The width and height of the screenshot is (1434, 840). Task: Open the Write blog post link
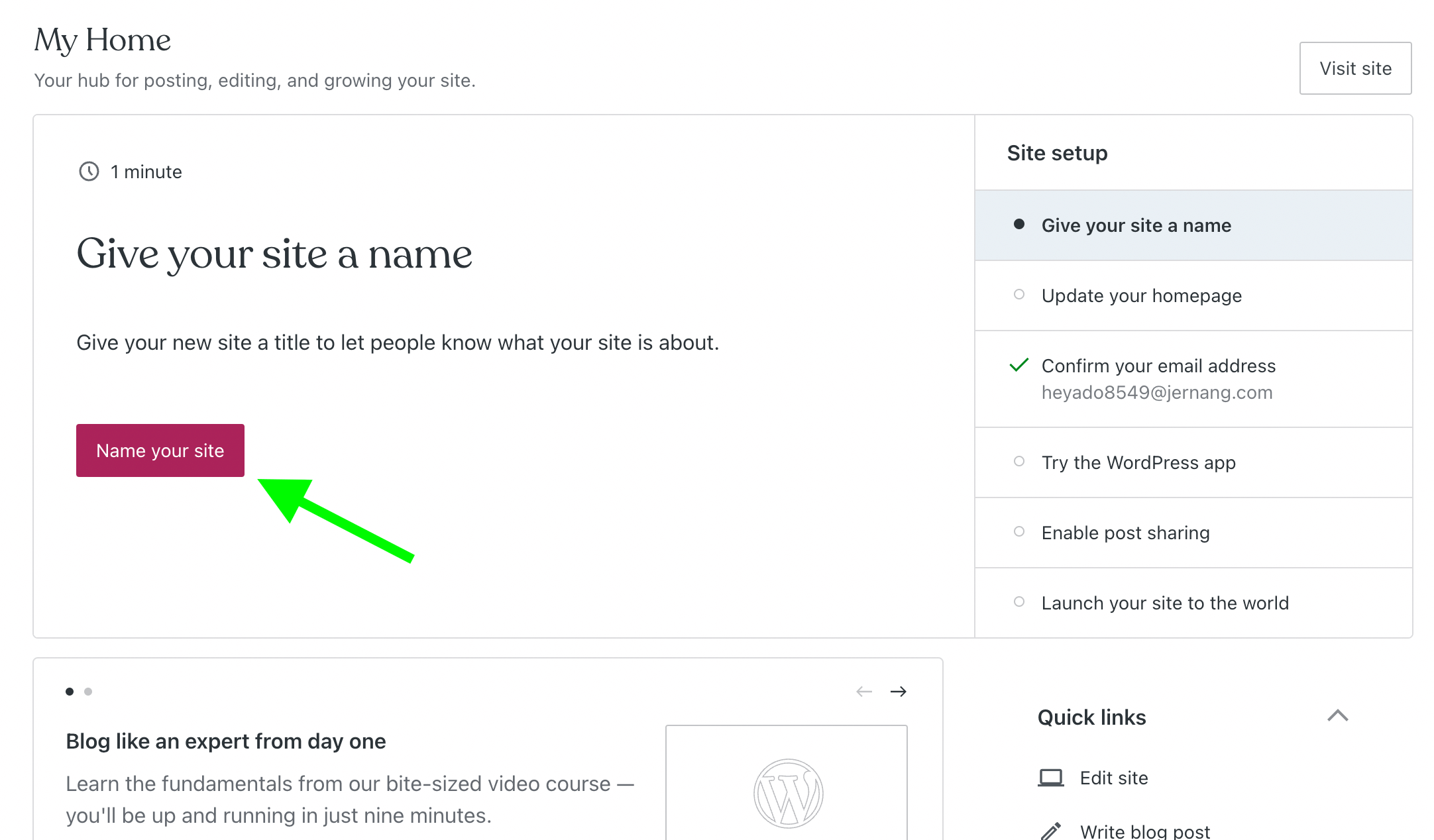pos(1144,831)
